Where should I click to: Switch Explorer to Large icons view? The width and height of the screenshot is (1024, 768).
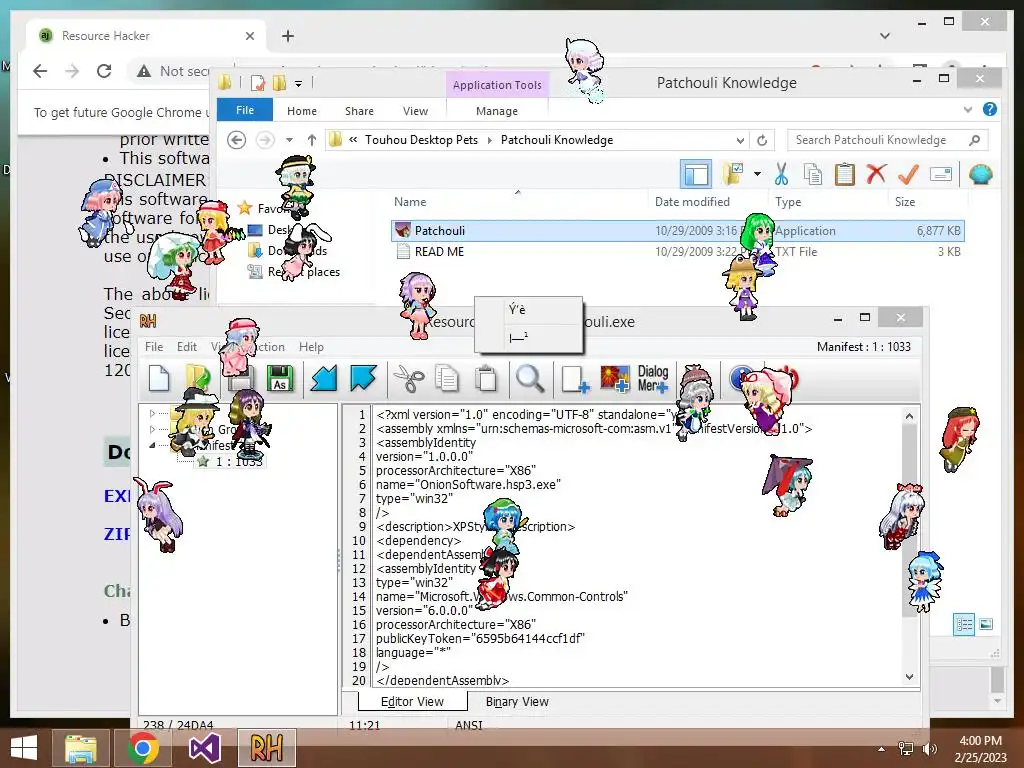pyautogui.click(x=986, y=624)
